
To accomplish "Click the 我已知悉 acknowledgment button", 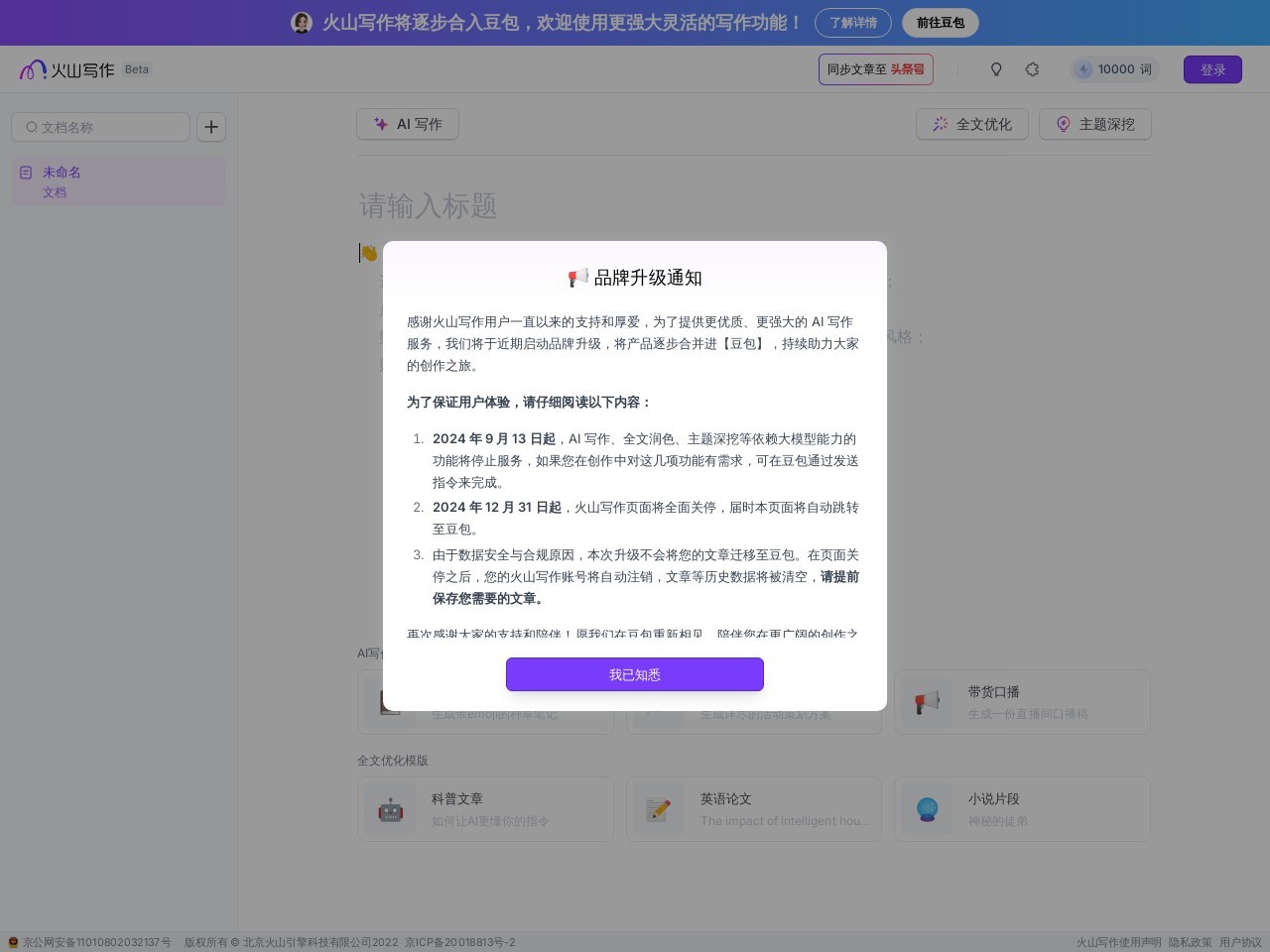I will [634, 674].
